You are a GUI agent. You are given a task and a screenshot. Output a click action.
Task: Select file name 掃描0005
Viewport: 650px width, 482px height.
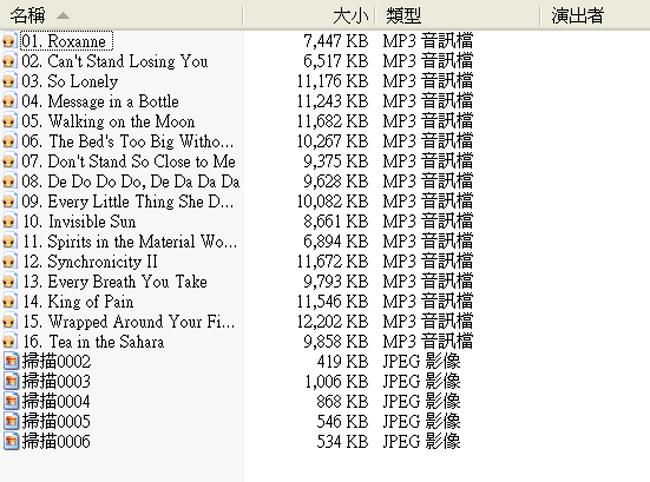tap(56, 421)
